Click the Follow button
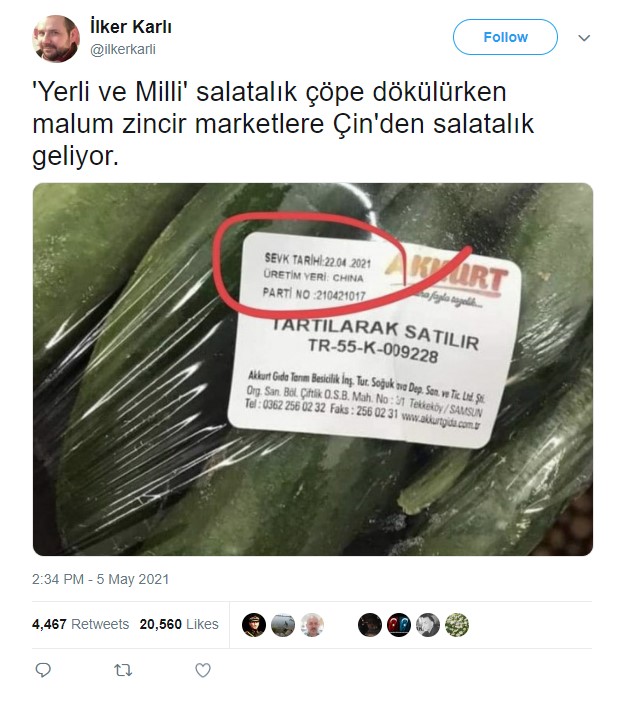631x703 pixels. tap(505, 37)
